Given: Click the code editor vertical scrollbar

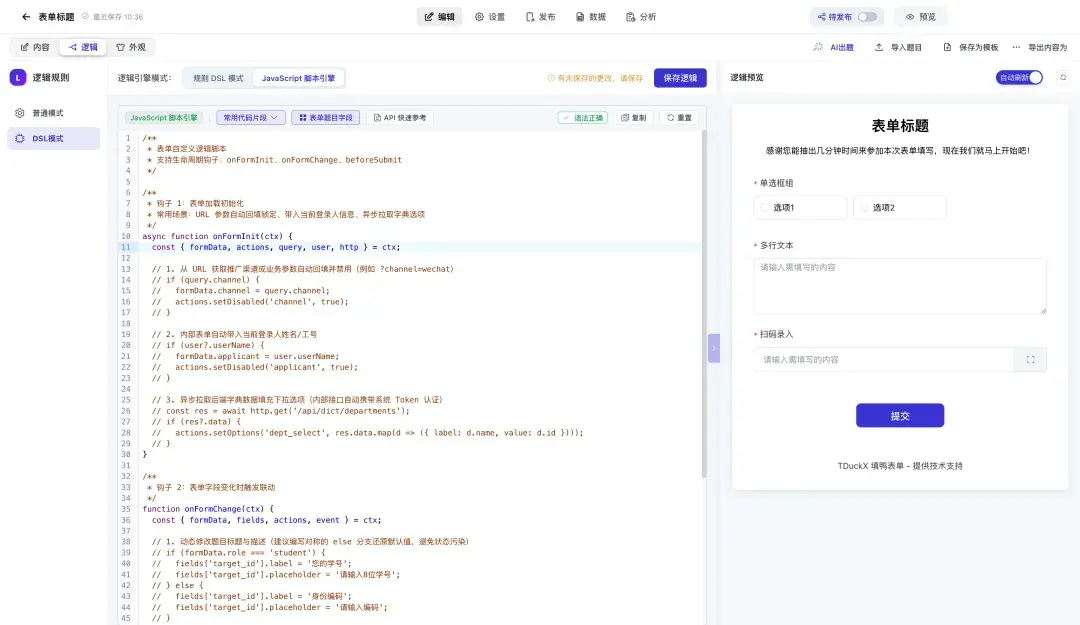Looking at the screenshot, I should tap(704, 303).
